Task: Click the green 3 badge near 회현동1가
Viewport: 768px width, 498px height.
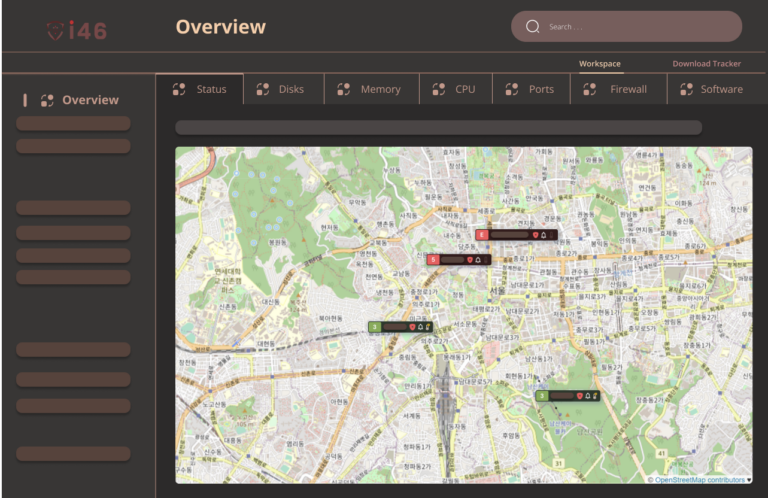Action: [542, 396]
